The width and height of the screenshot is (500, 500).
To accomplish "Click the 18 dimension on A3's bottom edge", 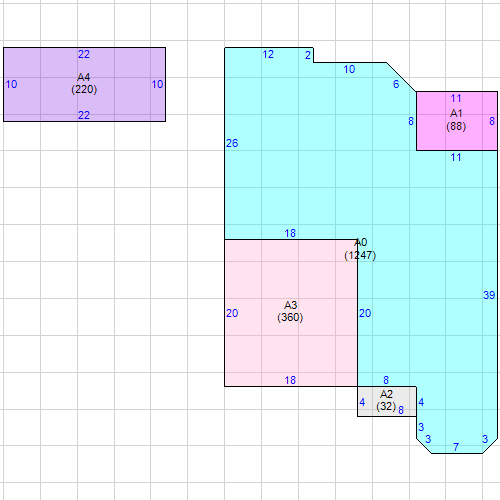I will (290, 380).
